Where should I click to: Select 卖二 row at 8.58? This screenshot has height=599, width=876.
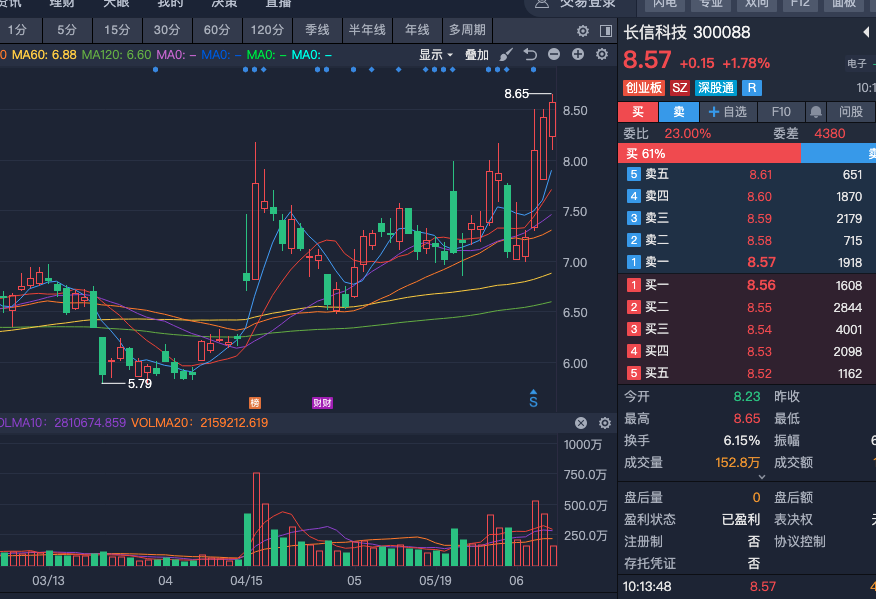[x=747, y=240]
